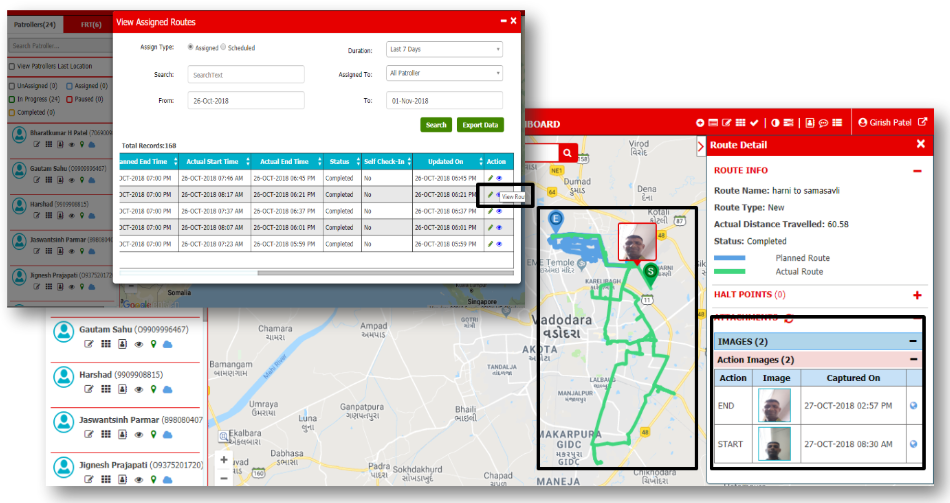Click Harshad's blue cloud icon in lower list
This screenshot has height=503, width=950.
(x=168, y=389)
